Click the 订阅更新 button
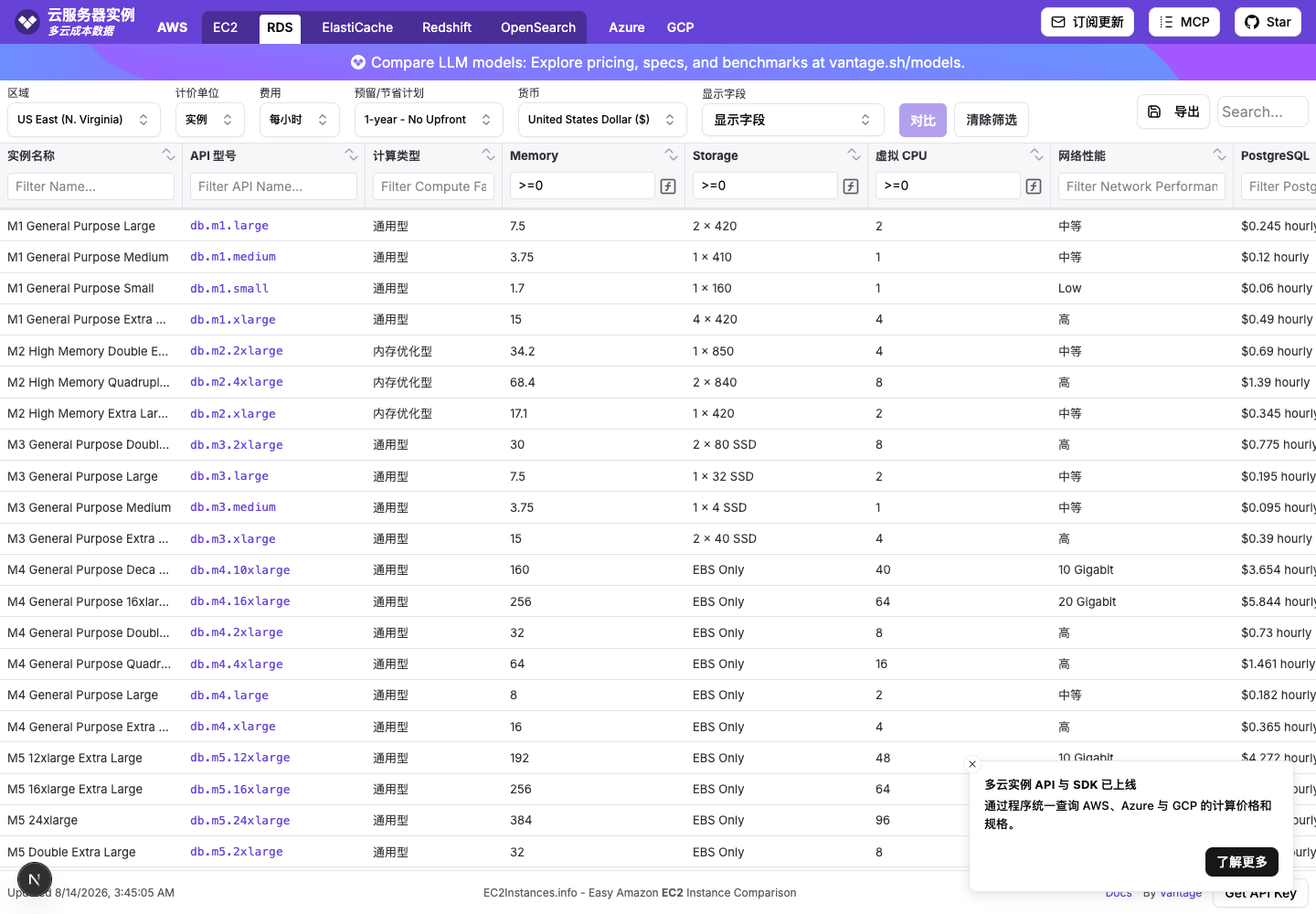This screenshot has height=914, width=1316. [x=1088, y=22]
